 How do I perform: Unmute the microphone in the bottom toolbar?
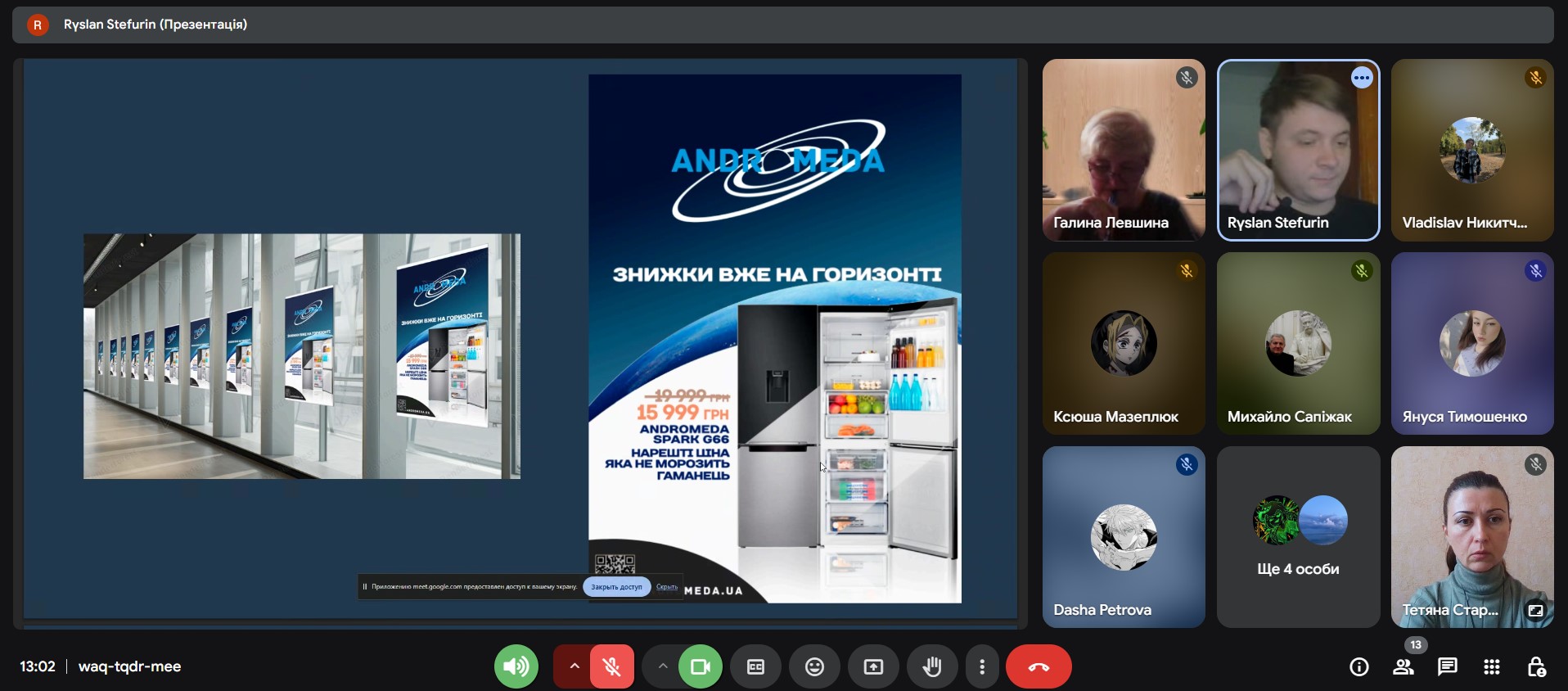click(611, 666)
